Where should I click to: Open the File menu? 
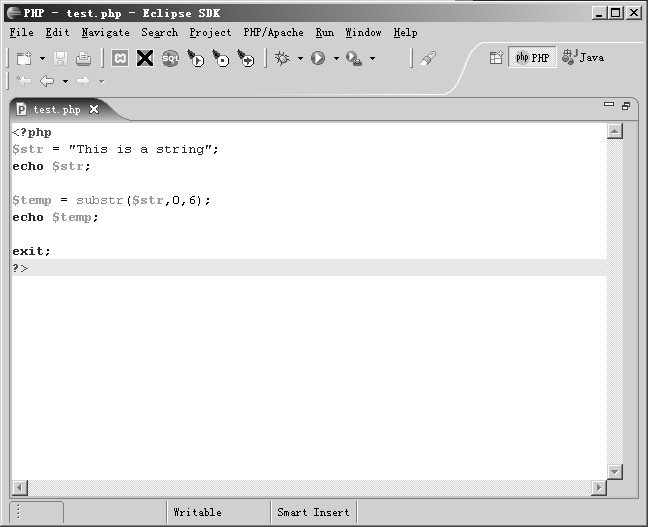(21, 32)
